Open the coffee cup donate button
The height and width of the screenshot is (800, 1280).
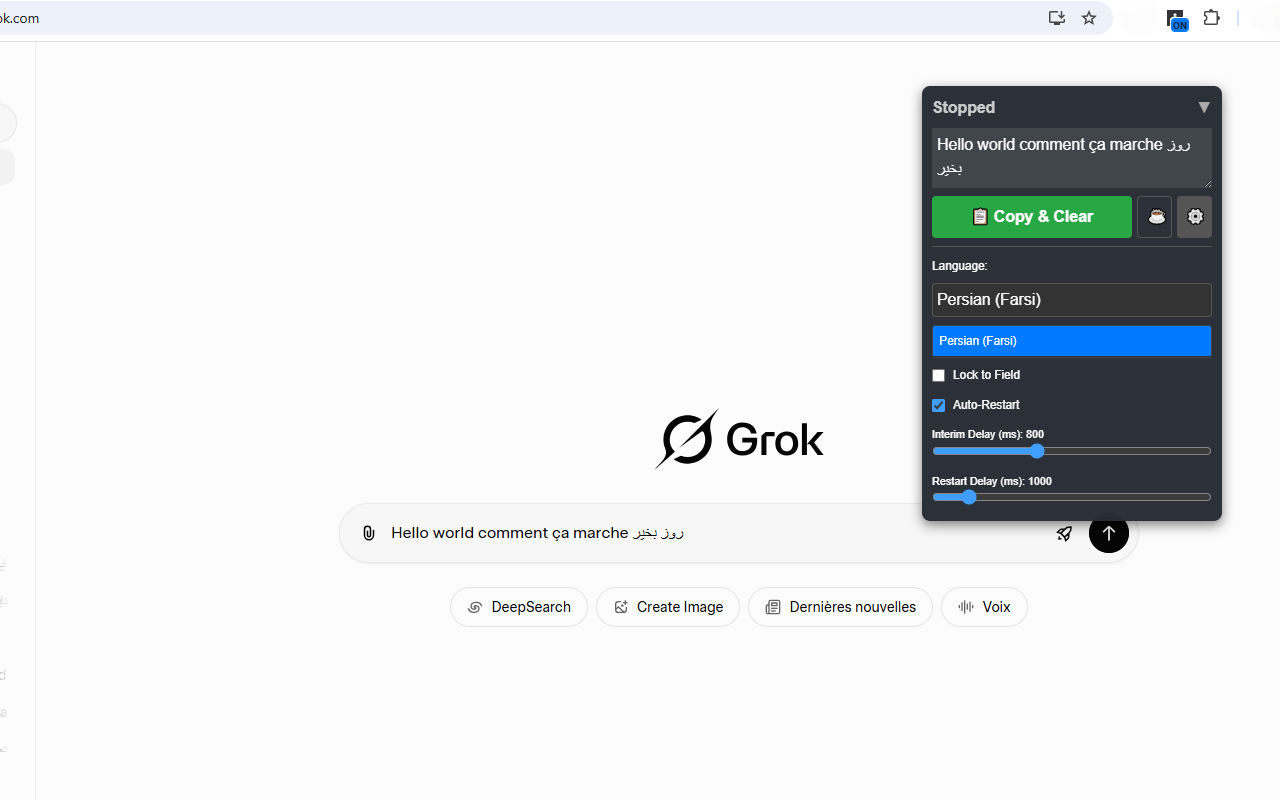point(1155,217)
